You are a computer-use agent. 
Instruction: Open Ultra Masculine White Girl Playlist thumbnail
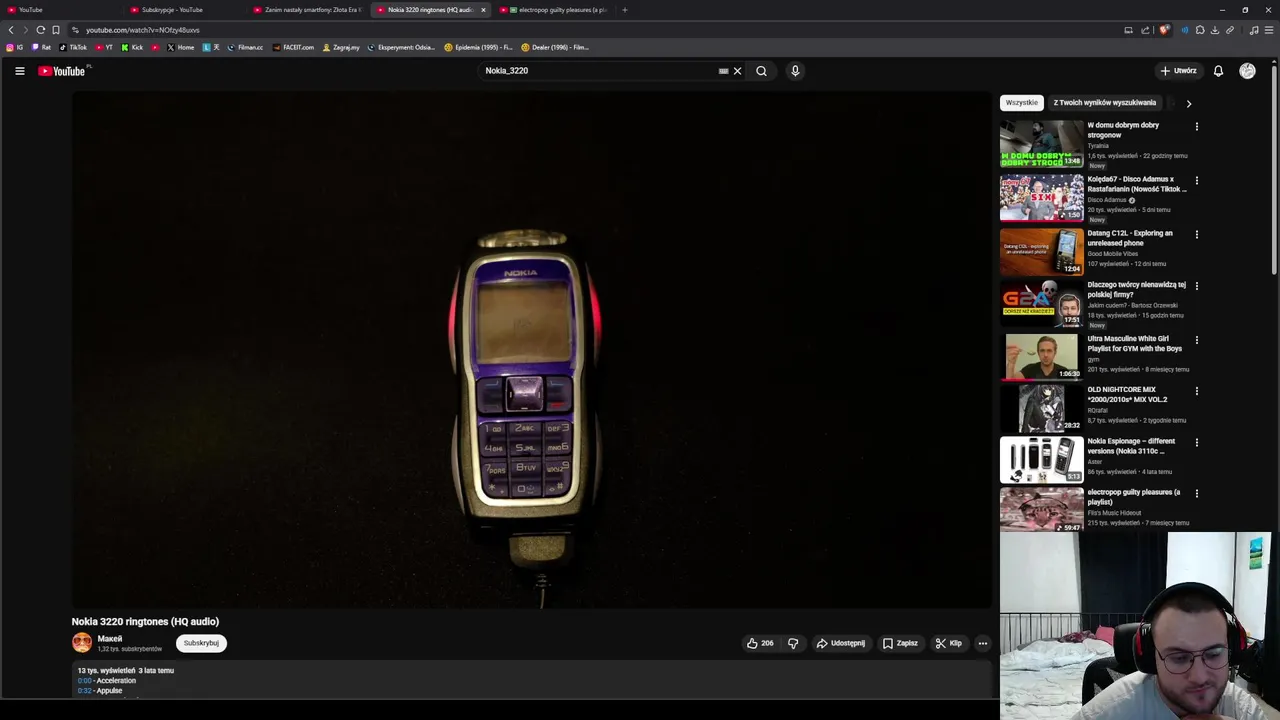coord(1041,356)
